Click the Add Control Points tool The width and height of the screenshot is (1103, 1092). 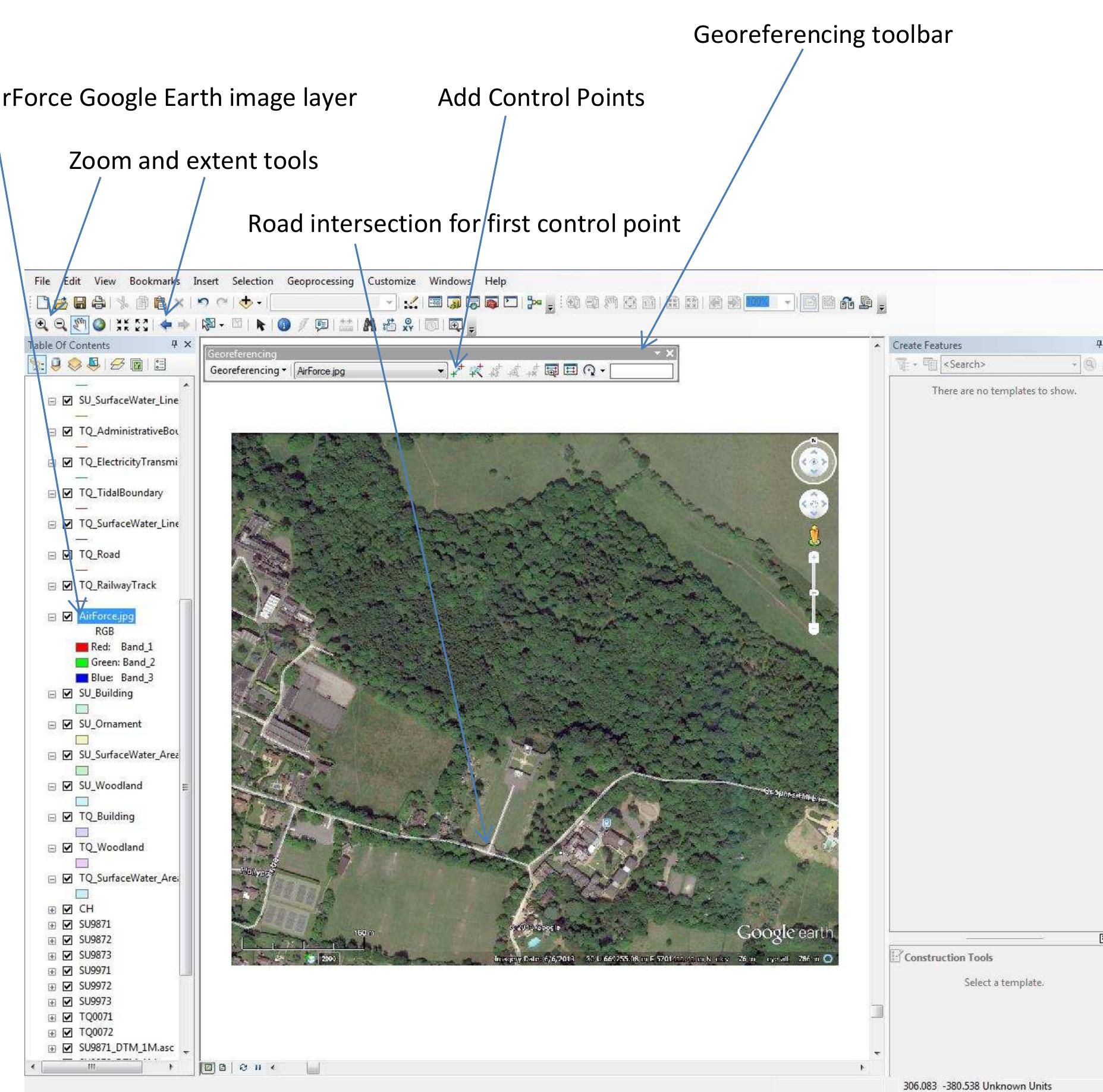pos(457,371)
